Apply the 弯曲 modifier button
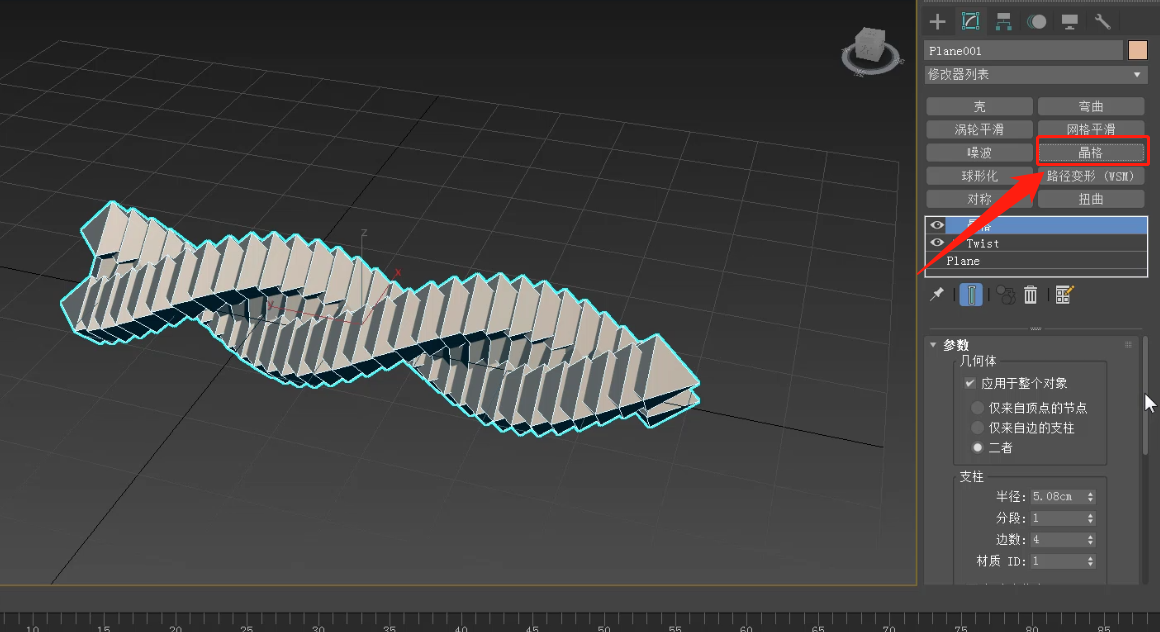1160x632 pixels. coord(1090,107)
